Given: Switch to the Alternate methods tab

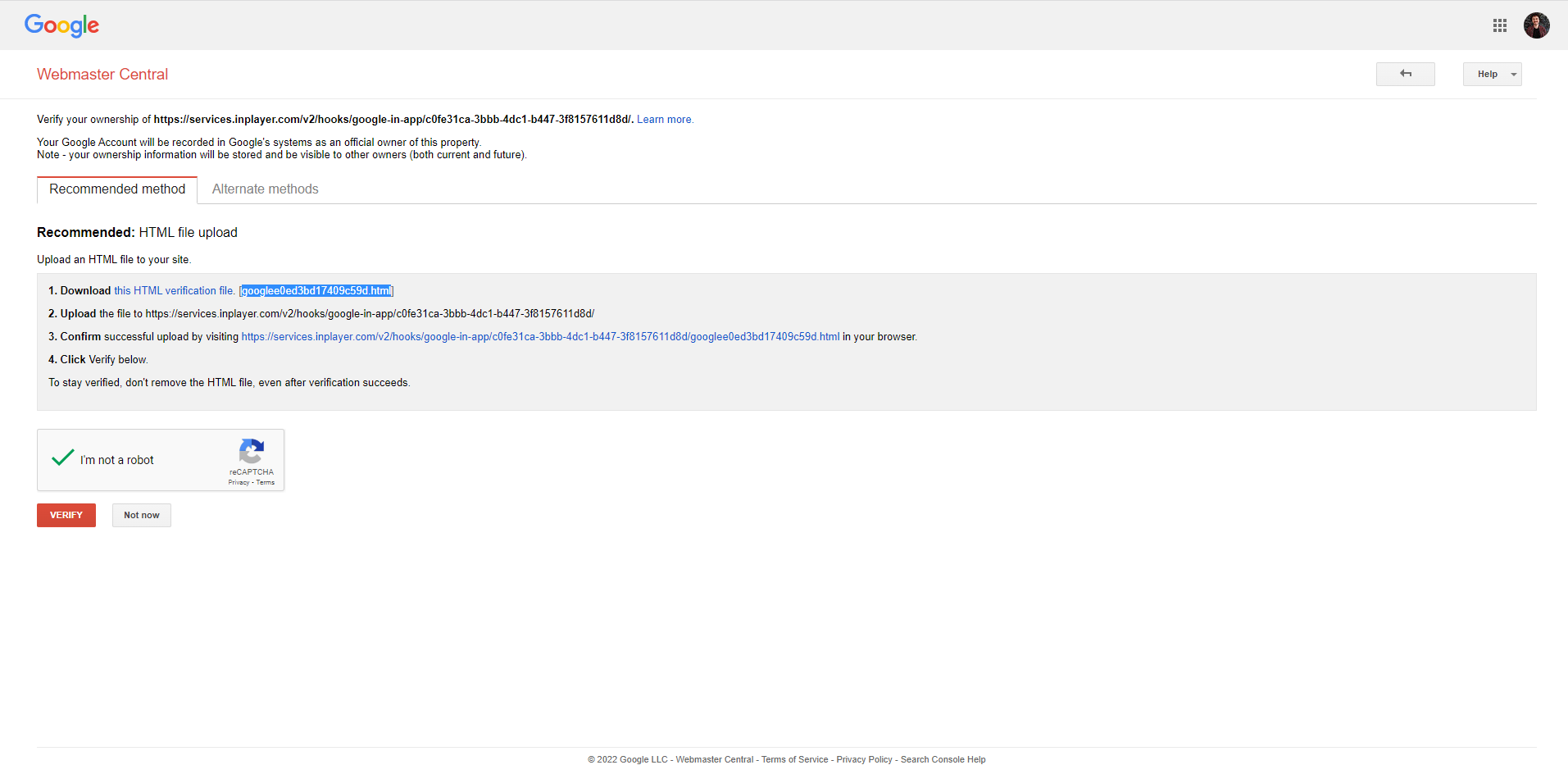Looking at the screenshot, I should [x=266, y=189].
